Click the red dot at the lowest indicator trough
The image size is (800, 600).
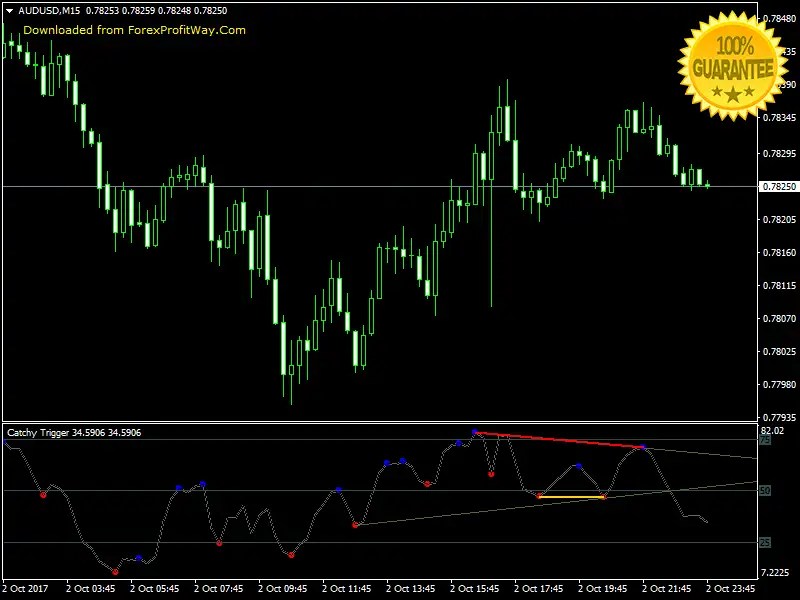coord(115,572)
